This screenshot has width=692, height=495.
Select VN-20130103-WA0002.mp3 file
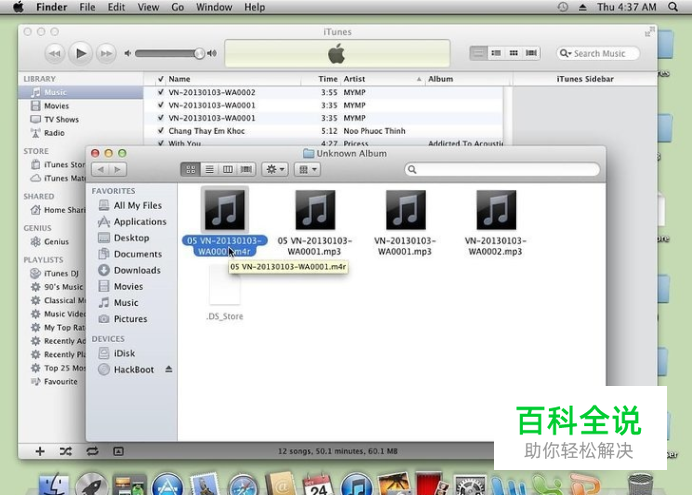pos(496,223)
